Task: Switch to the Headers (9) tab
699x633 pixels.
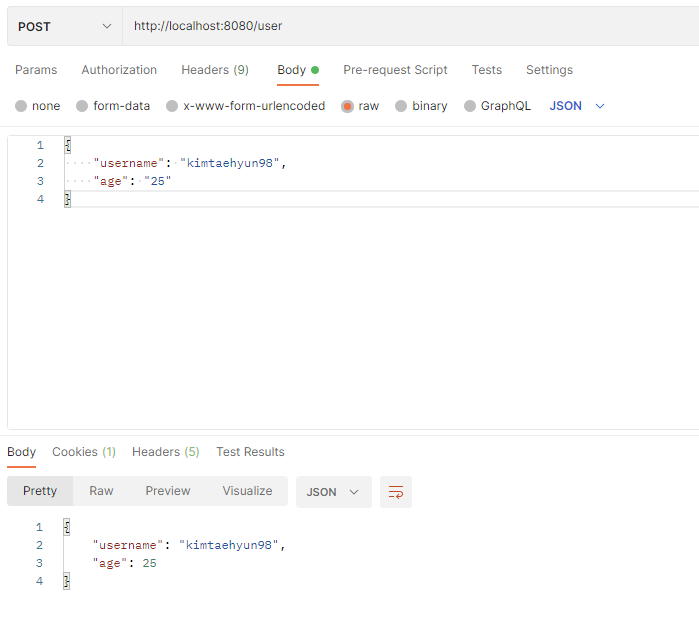Action: (x=215, y=70)
